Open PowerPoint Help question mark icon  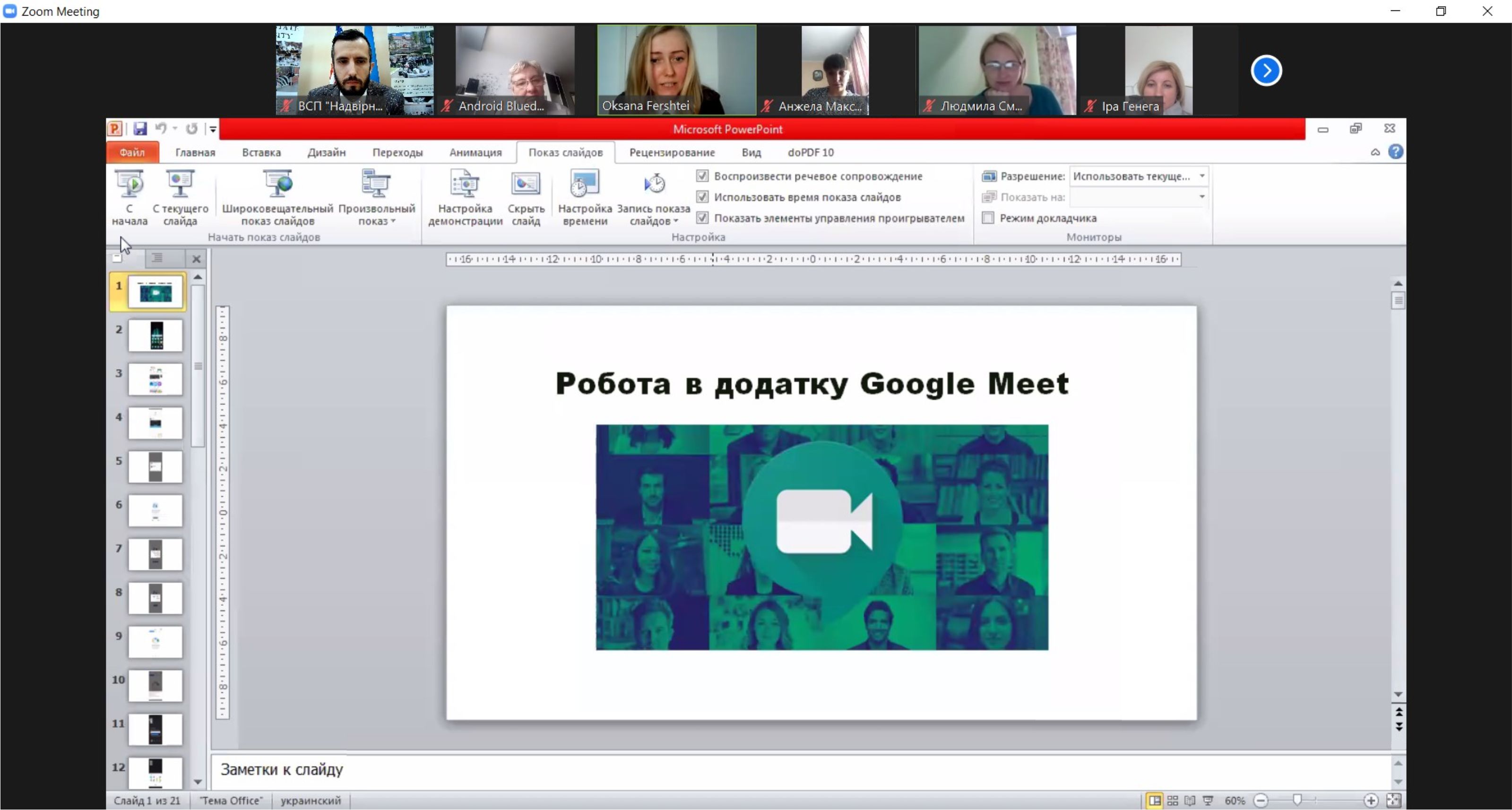tap(1396, 152)
